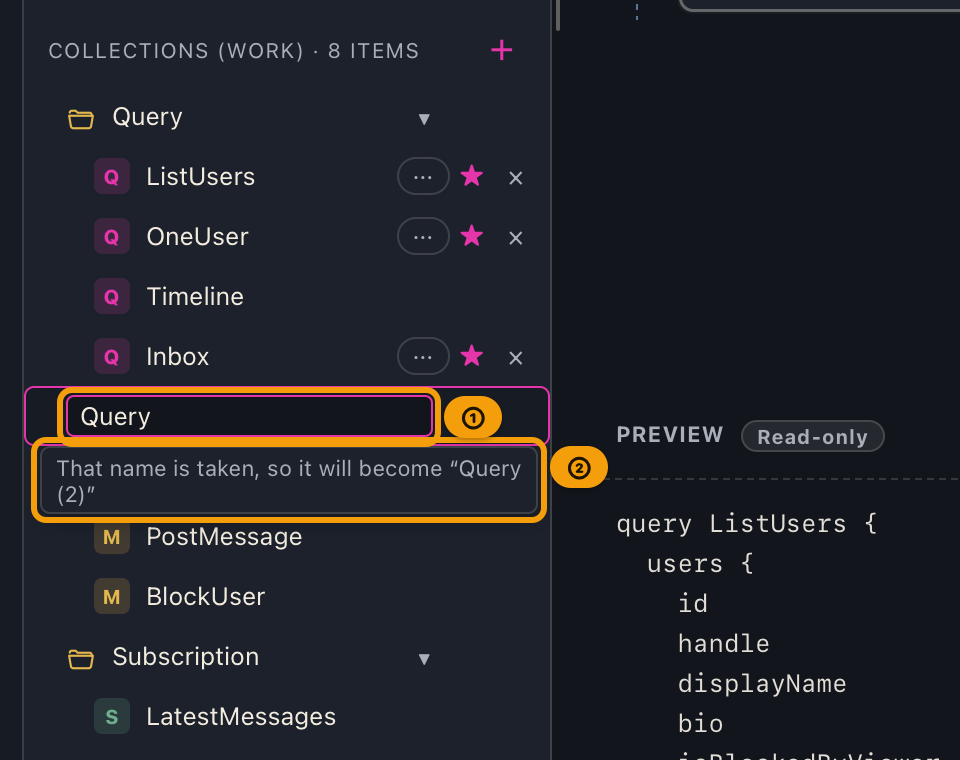960x760 pixels.
Task: Click the 'query ListUsers {' preview line
Action: [747, 524]
